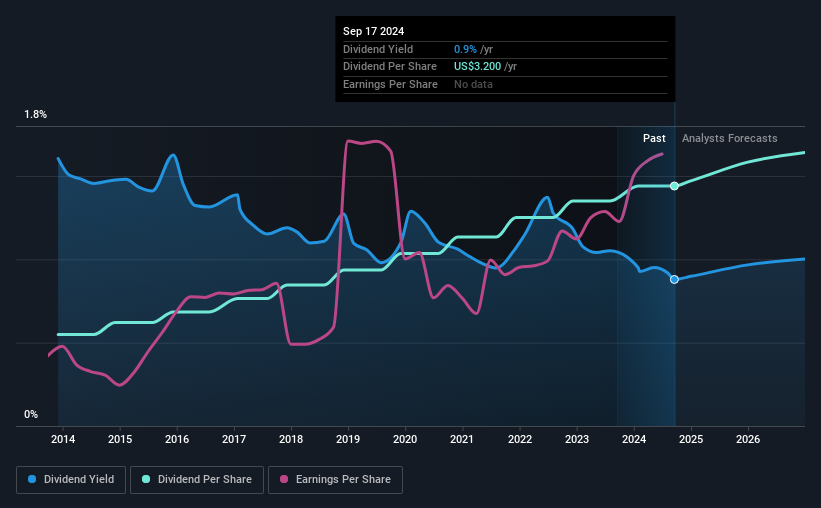Select the Dividend Yield data point marker

[674, 280]
